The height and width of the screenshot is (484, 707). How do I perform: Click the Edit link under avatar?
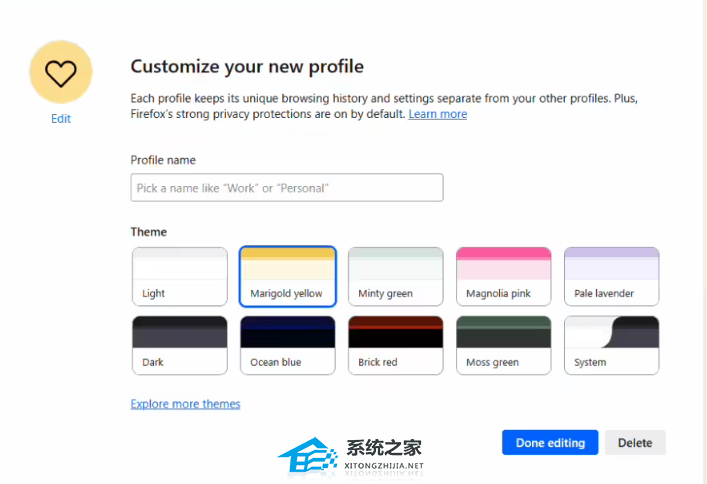61,119
